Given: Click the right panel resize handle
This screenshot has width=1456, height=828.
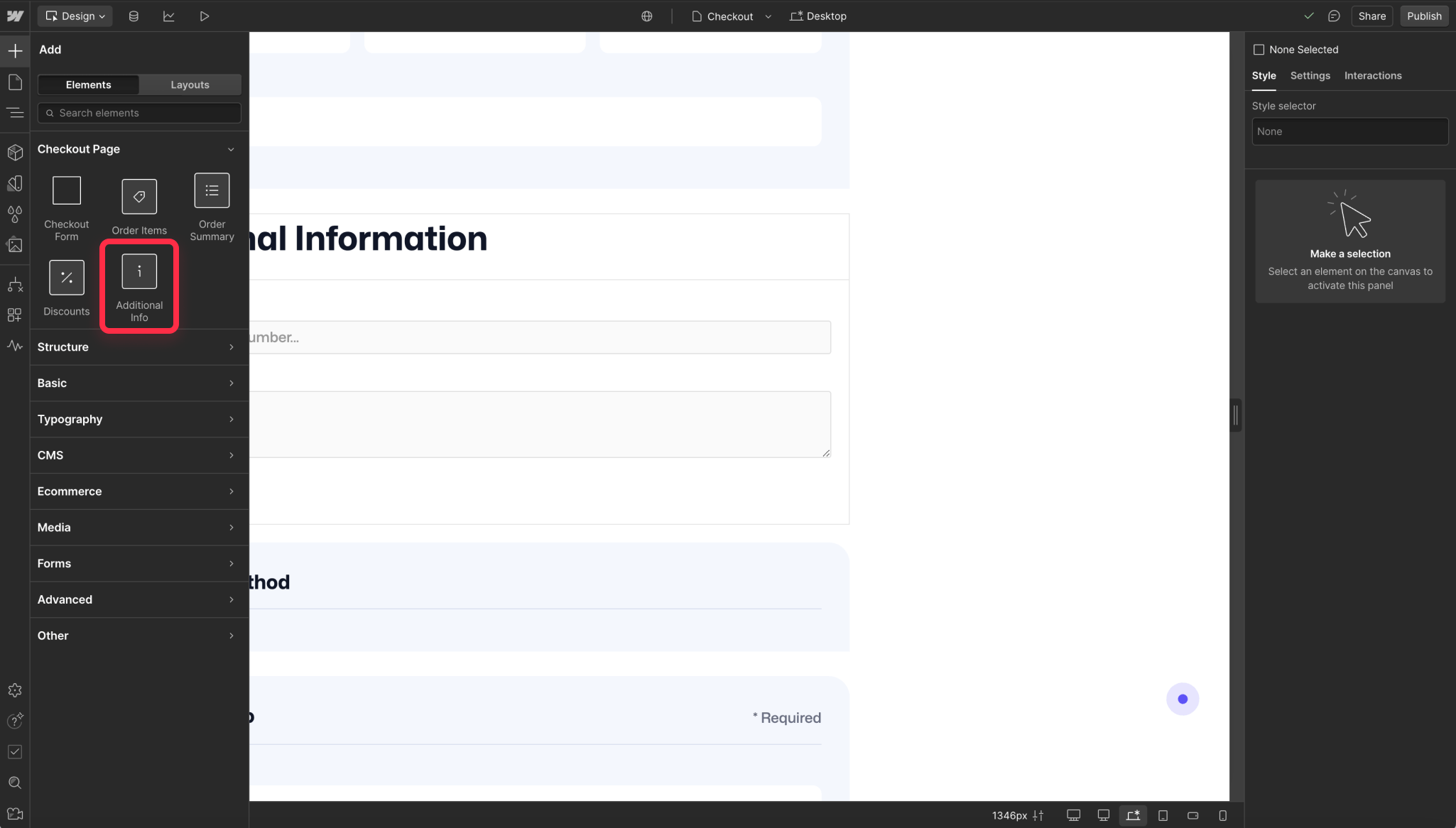Looking at the screenshot, I should click(1236, 415).
